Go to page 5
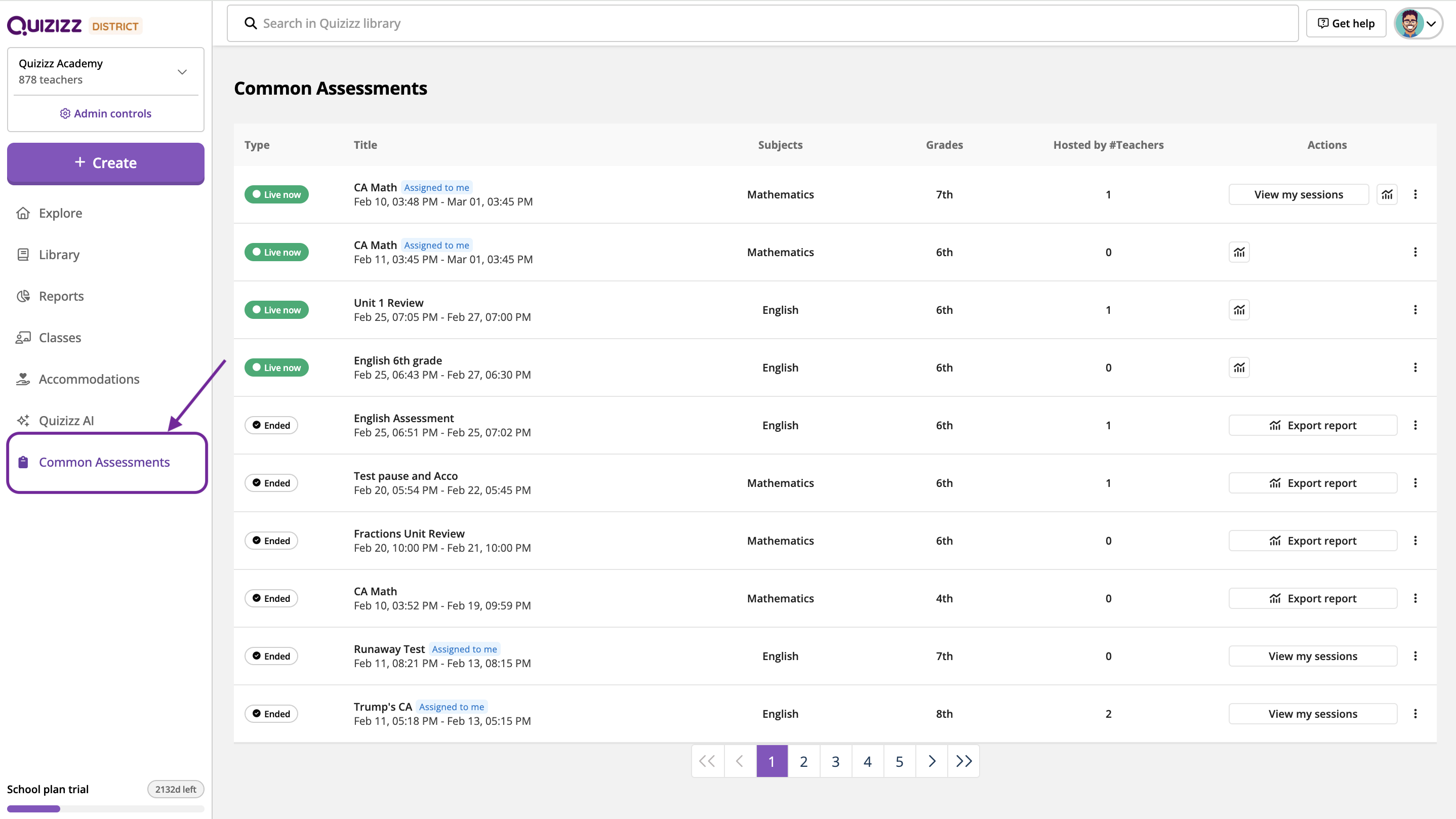Viewport: 1456px width, 819px height. tap(899, 761)
